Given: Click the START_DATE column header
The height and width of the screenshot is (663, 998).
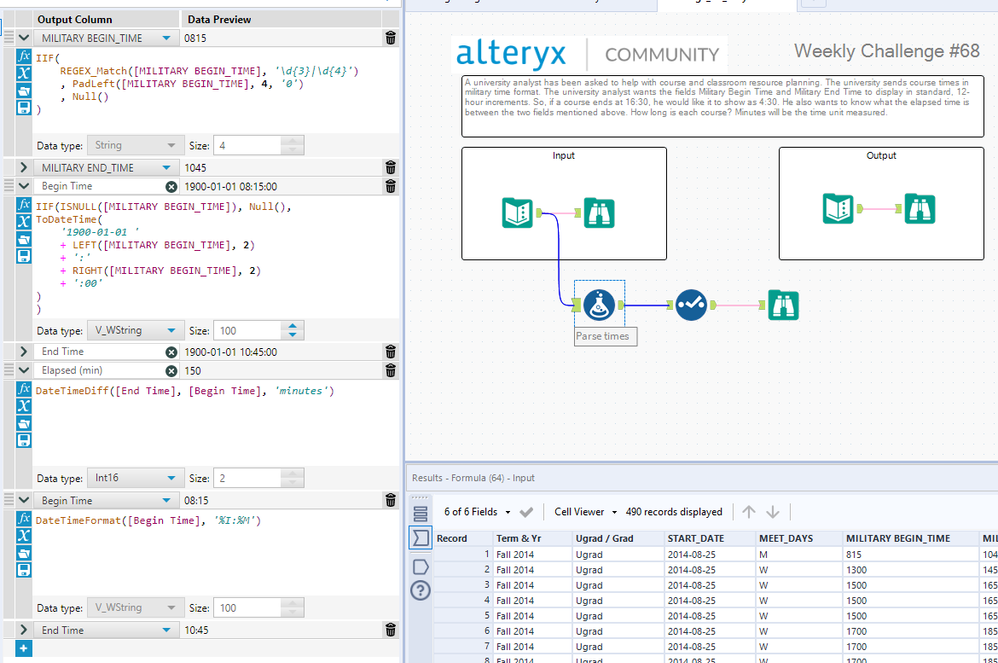Looking at the screenshot, I should click(697, 538).
